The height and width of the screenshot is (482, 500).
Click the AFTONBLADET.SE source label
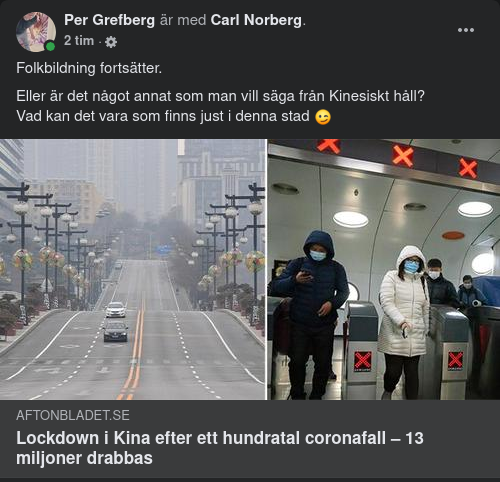coord(73,415)
